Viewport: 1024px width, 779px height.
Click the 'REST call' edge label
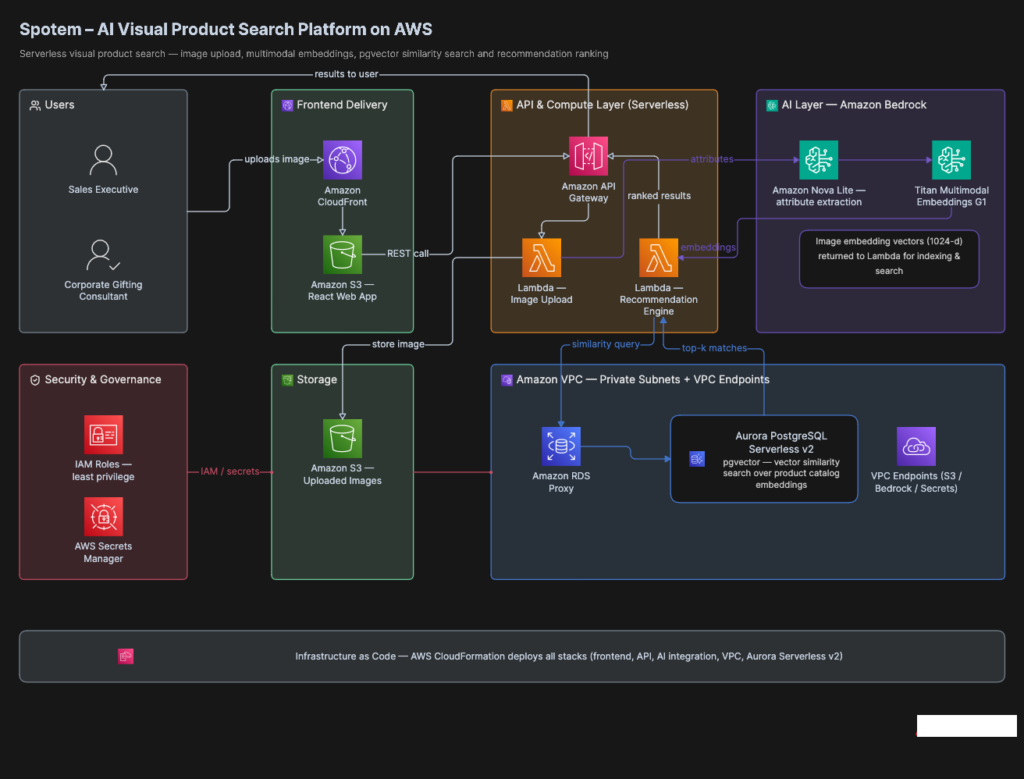click(408, 253)
